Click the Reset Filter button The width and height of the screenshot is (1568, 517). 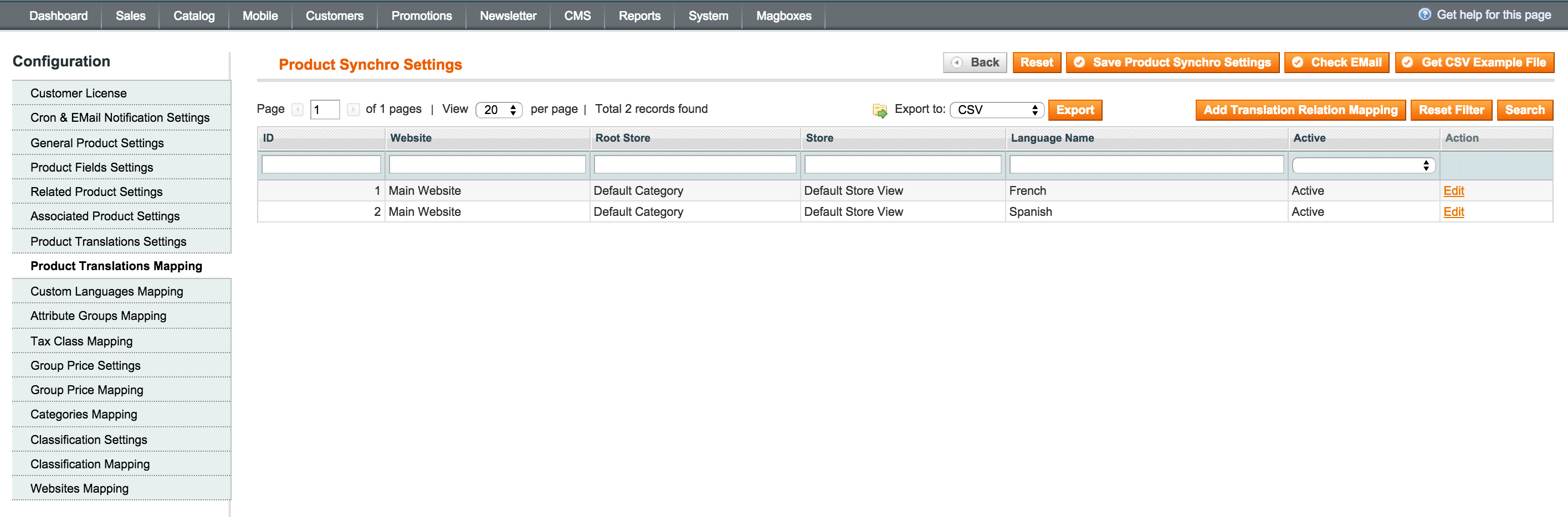click(x=1451, y=110)
